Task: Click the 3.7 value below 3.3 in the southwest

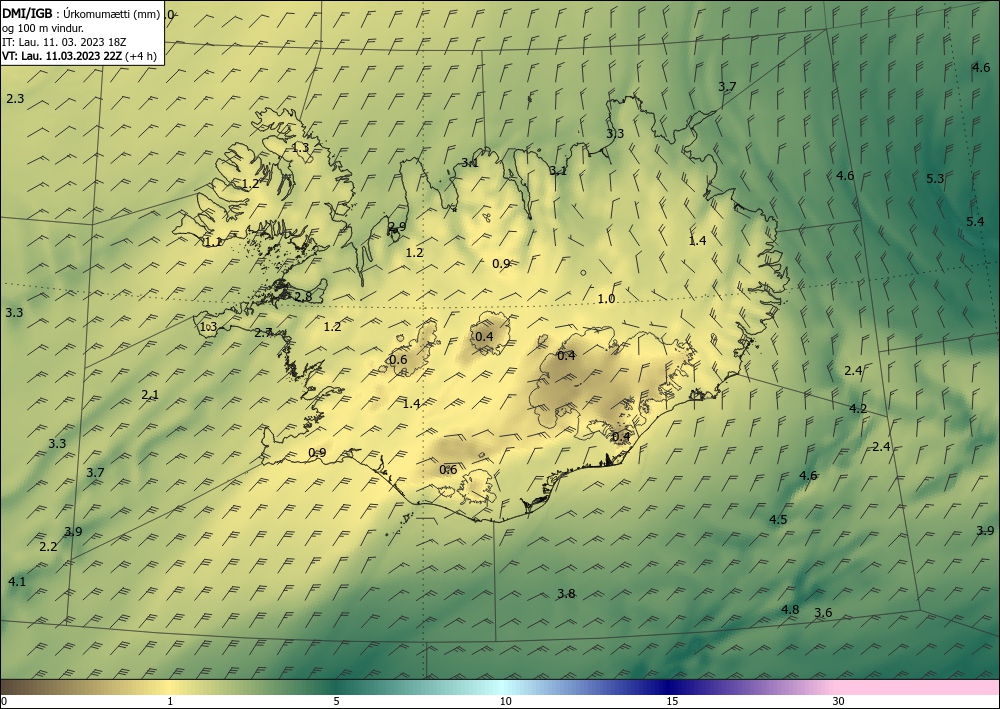Action: [95, 472]
